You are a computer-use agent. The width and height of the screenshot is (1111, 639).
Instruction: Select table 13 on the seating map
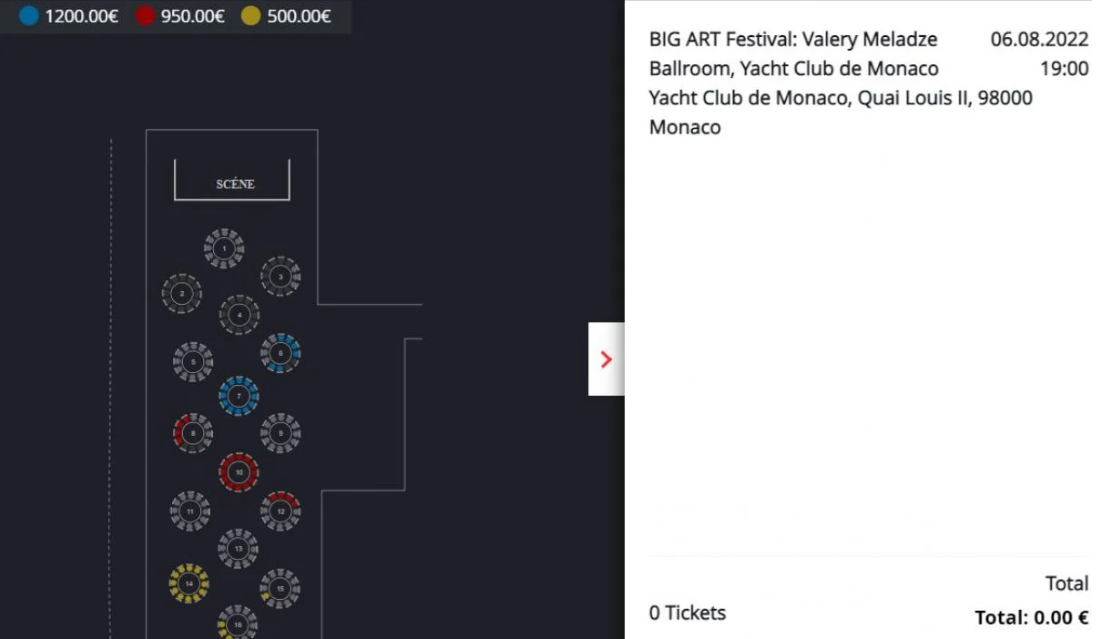pyautogui.click(x=238, y=548)
